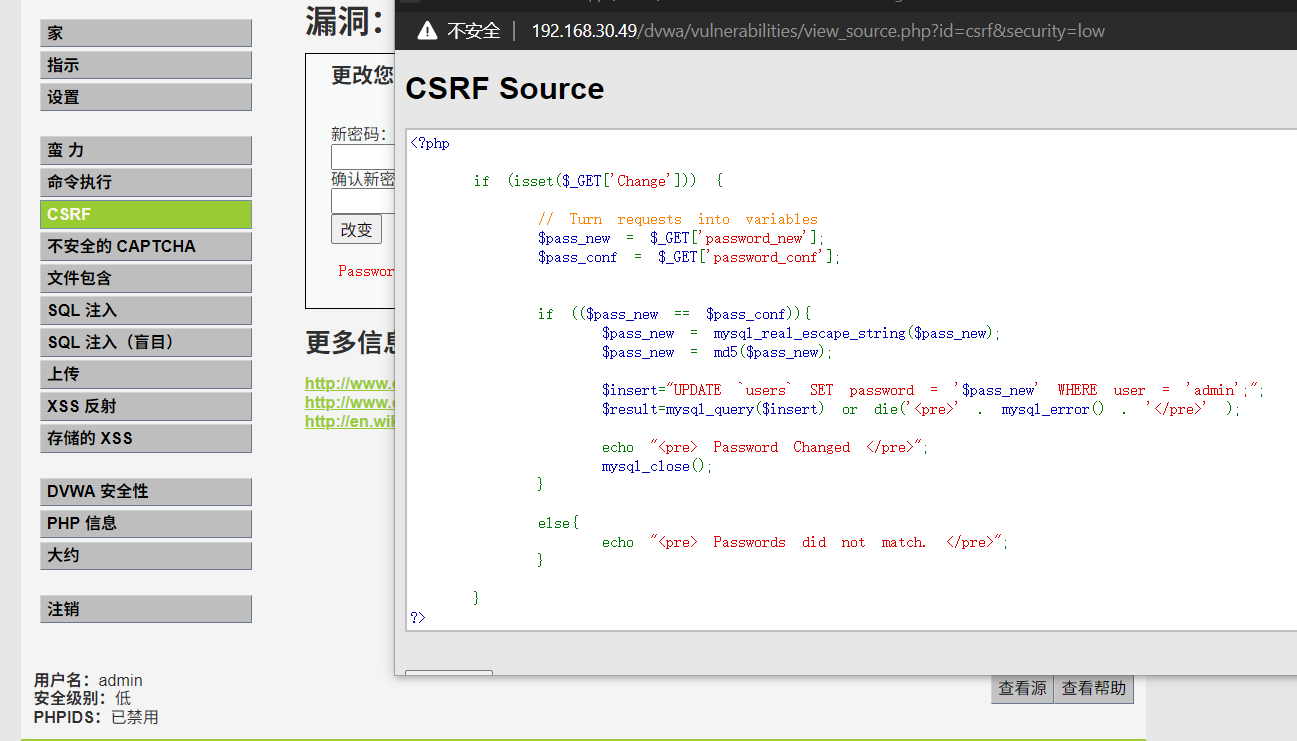
Task: Open the 家 (Home) menu item
Action: coord(146,33)
